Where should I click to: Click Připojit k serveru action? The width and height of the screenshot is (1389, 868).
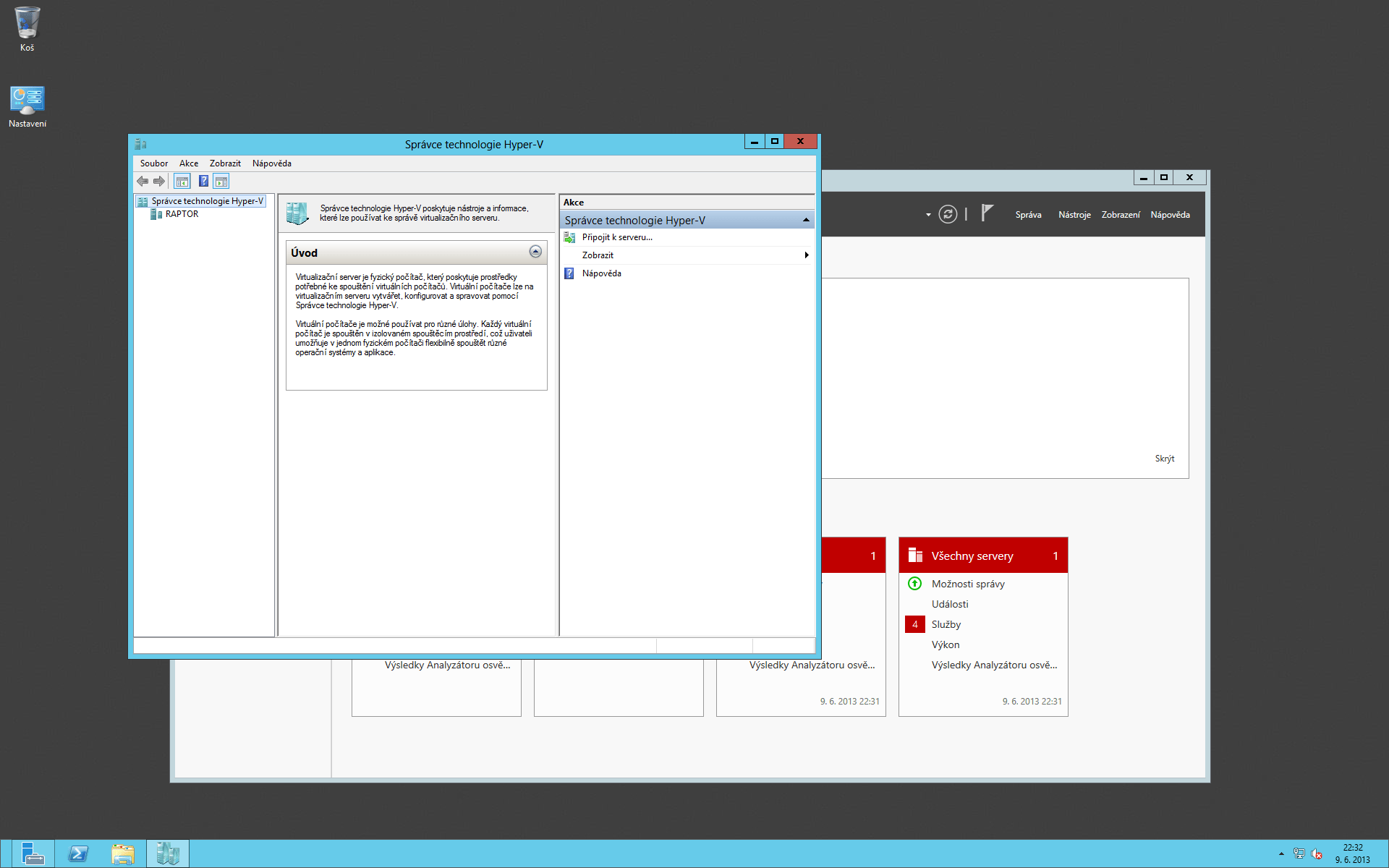pos(616,237)
